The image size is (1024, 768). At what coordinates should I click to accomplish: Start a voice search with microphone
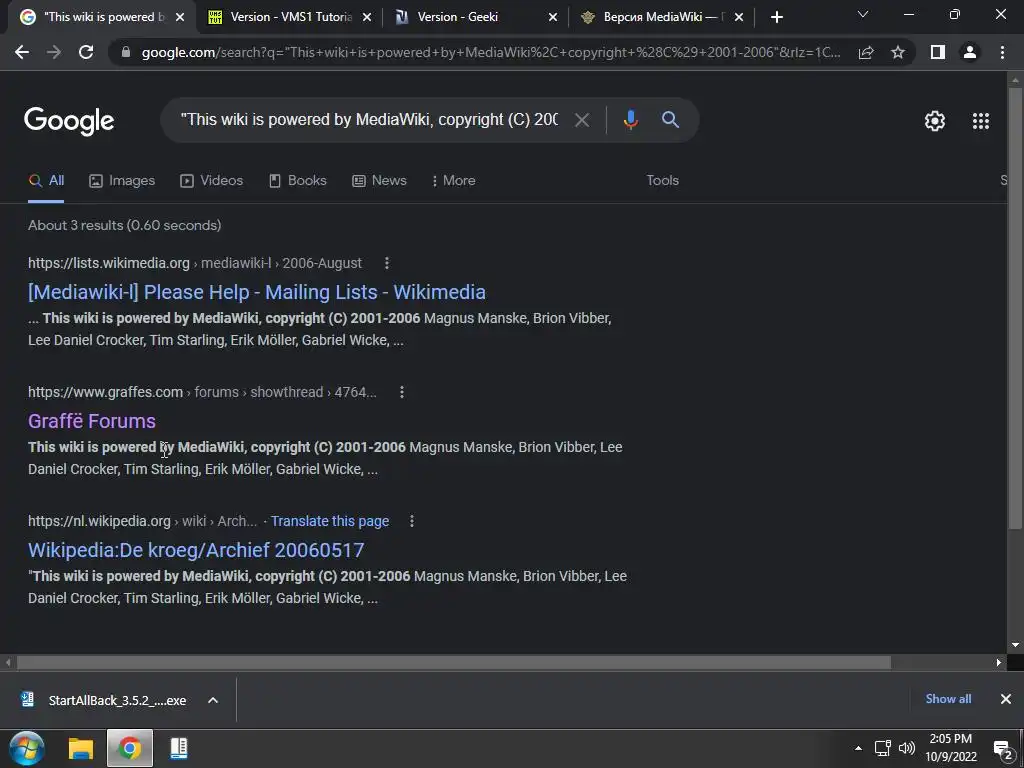tap(630, 120)
